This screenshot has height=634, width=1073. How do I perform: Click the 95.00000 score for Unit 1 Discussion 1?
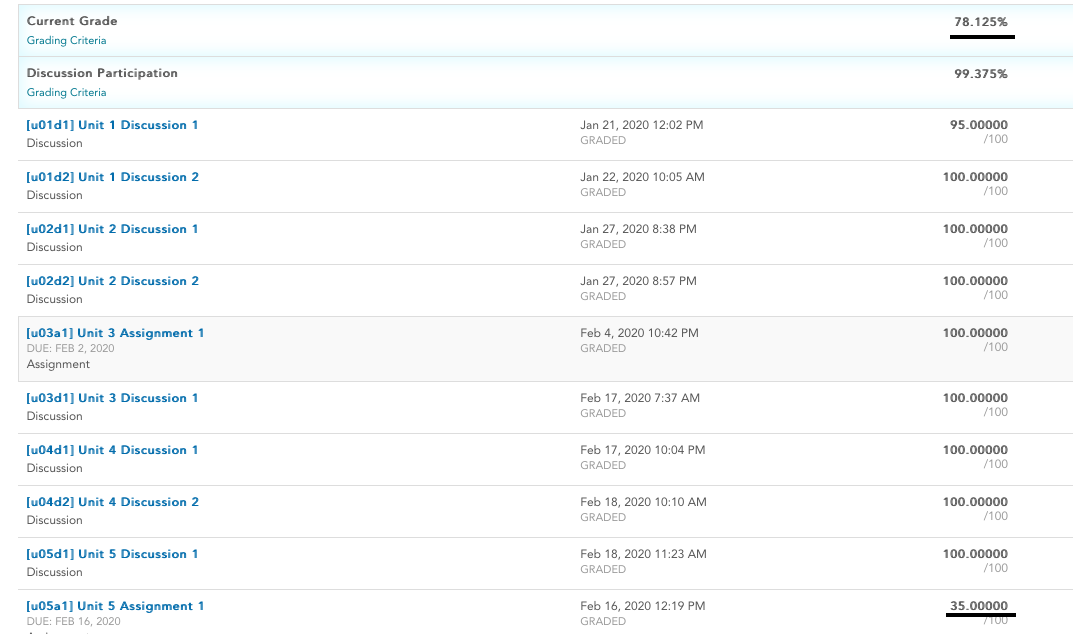coord(979,125)
